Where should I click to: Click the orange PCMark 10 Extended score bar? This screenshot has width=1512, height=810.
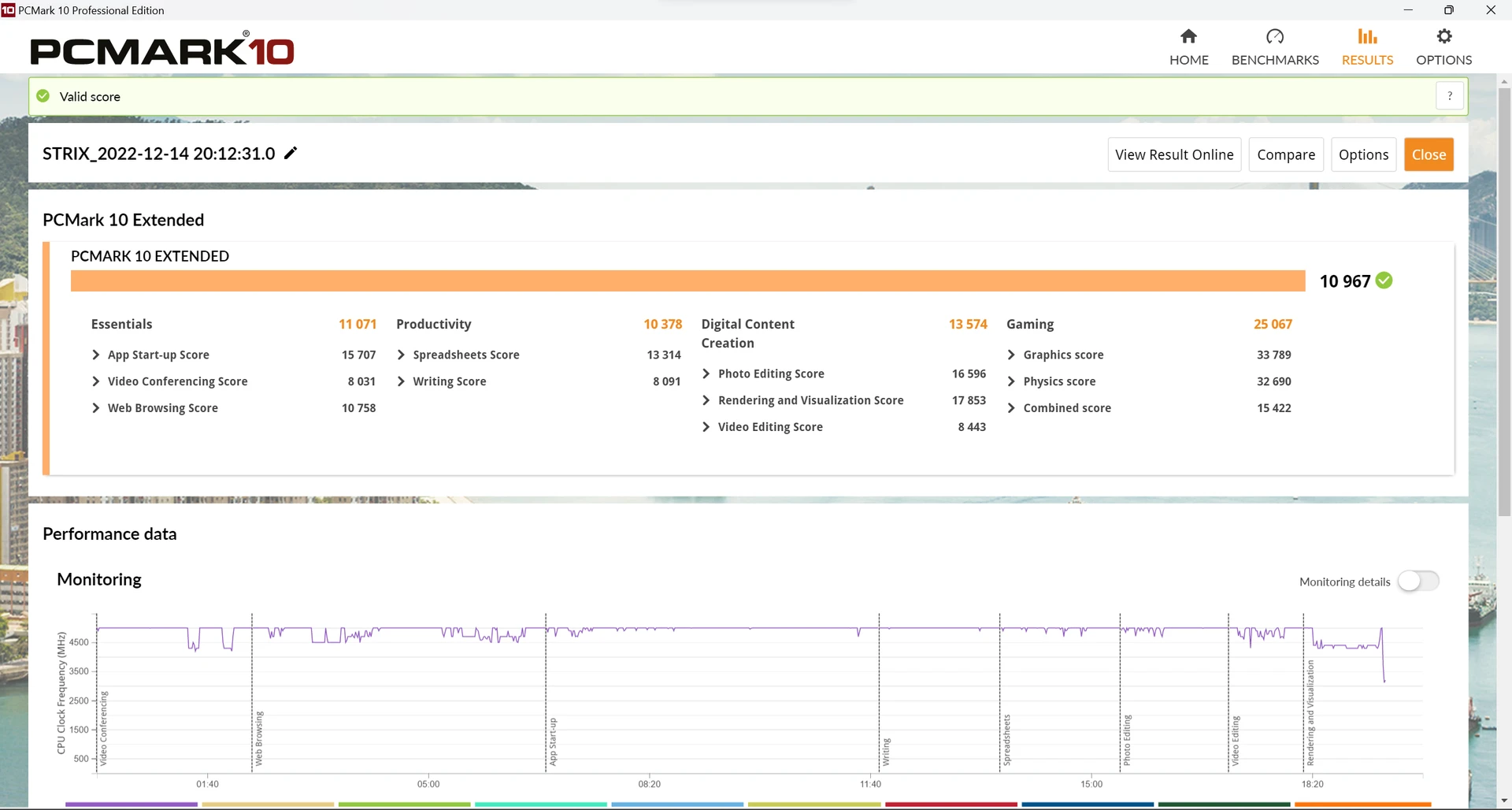[687, 281]
